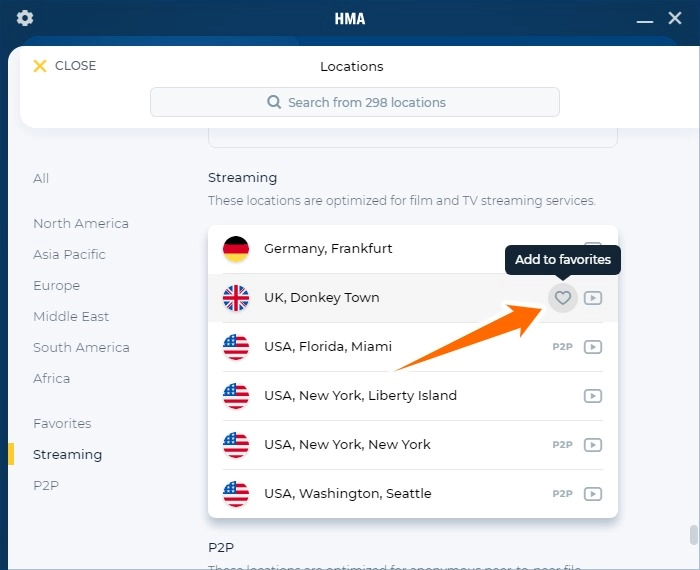
Task: Click the Germany flag icon
Action: coord(236,249)
